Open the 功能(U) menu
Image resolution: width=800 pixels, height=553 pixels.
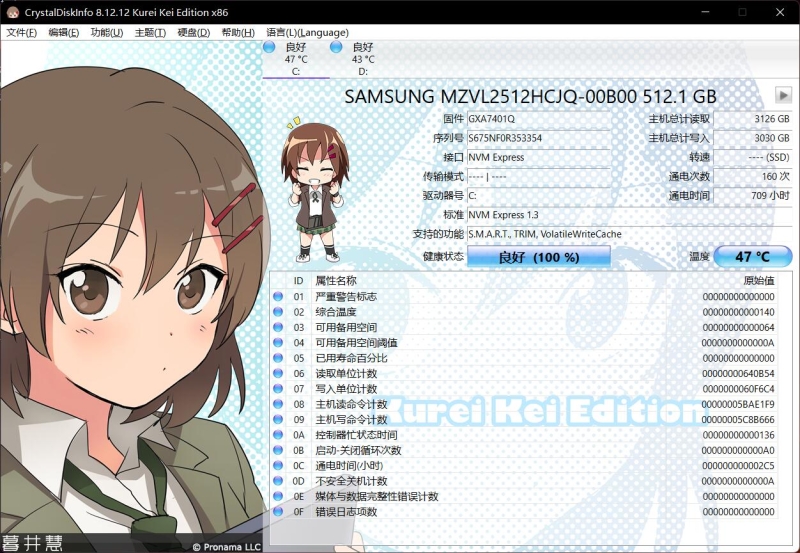pos(107,33)
